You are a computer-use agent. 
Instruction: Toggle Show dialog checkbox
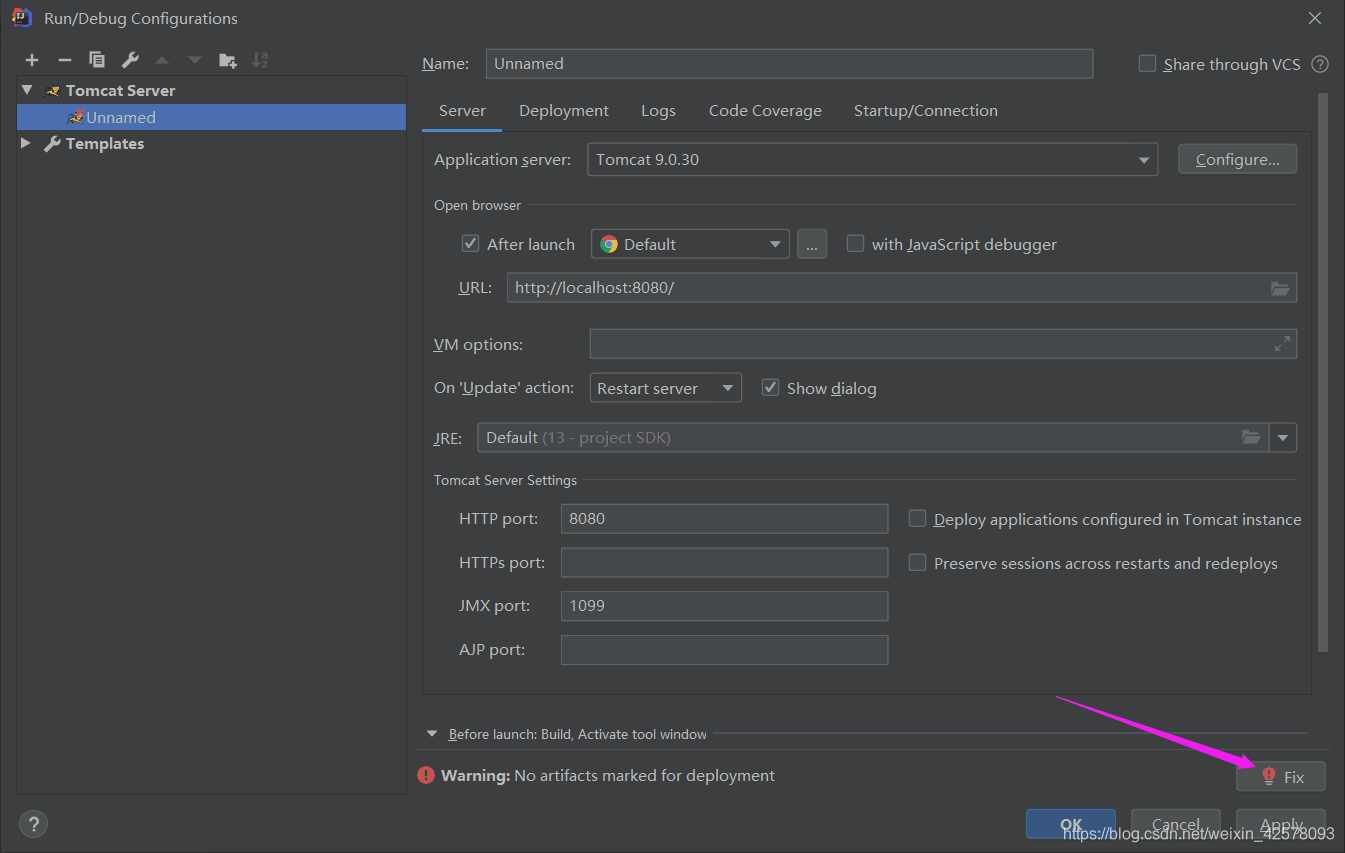[x=770, y=388]
